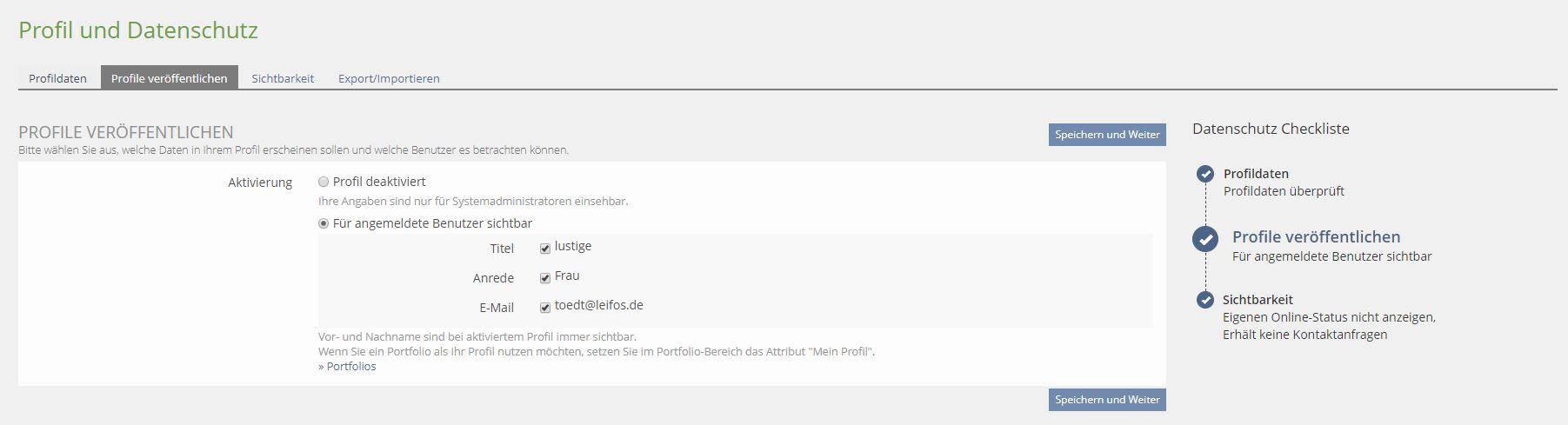1568x425 pixels.
Task: Open Profile veröffentlichen step in checklist
Action: [1316, 237]
